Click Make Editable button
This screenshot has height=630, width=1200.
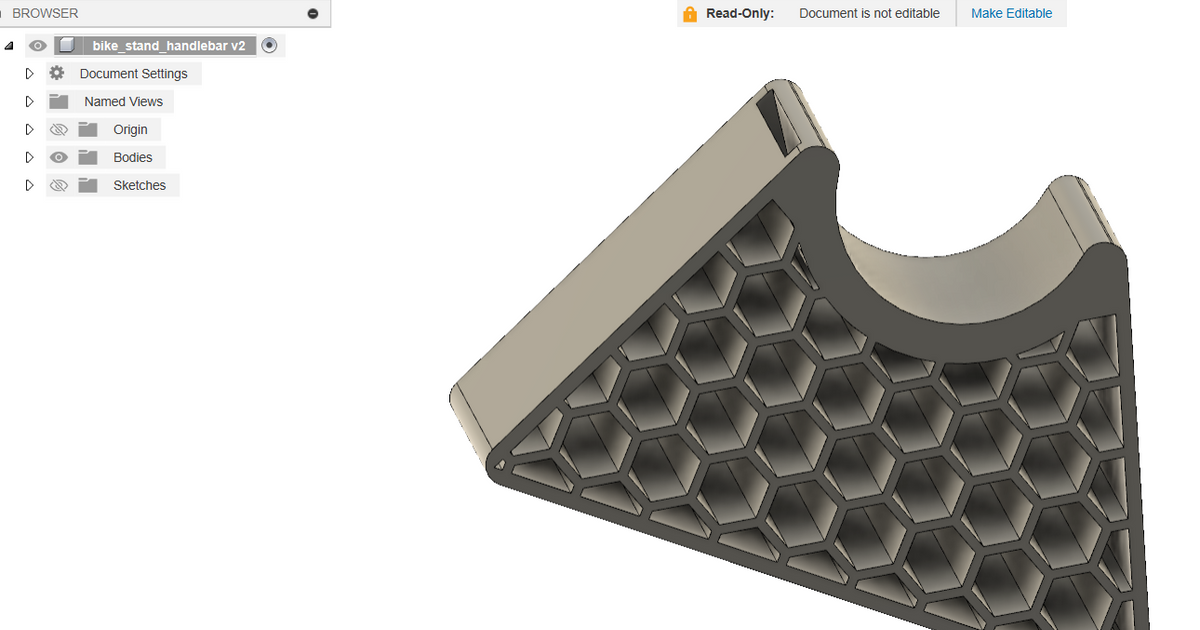[x=1011, y=14]
